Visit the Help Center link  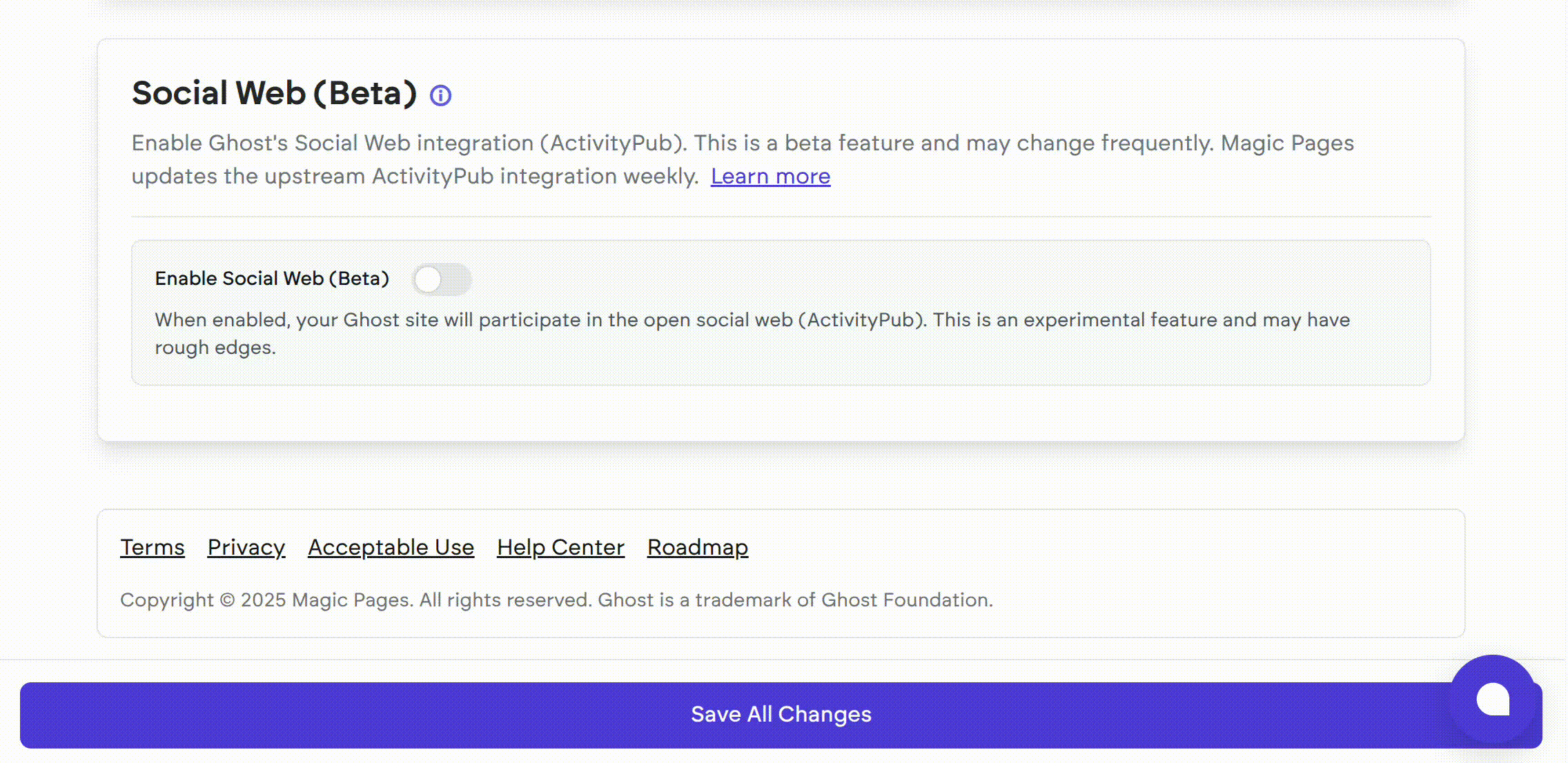tap(560, 547)
